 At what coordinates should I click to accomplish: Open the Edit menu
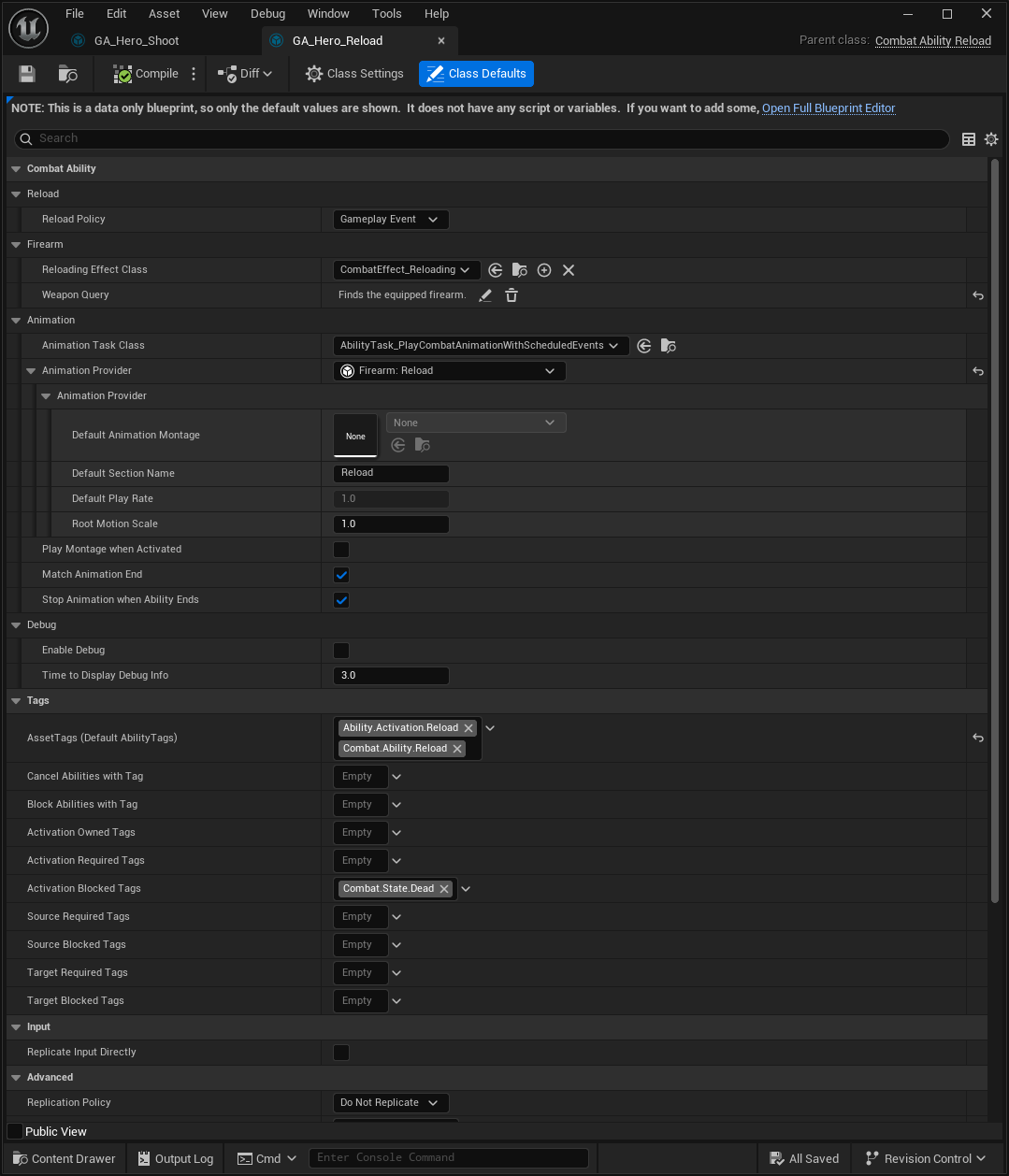point(117,14)
